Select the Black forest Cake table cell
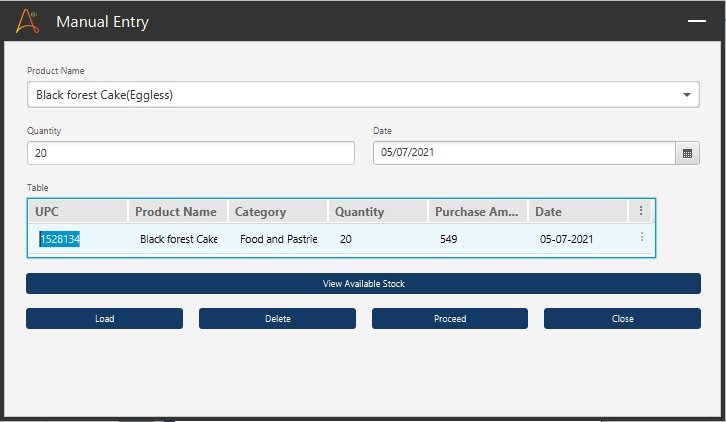726x422 pixels. click(x=179, y=239)
